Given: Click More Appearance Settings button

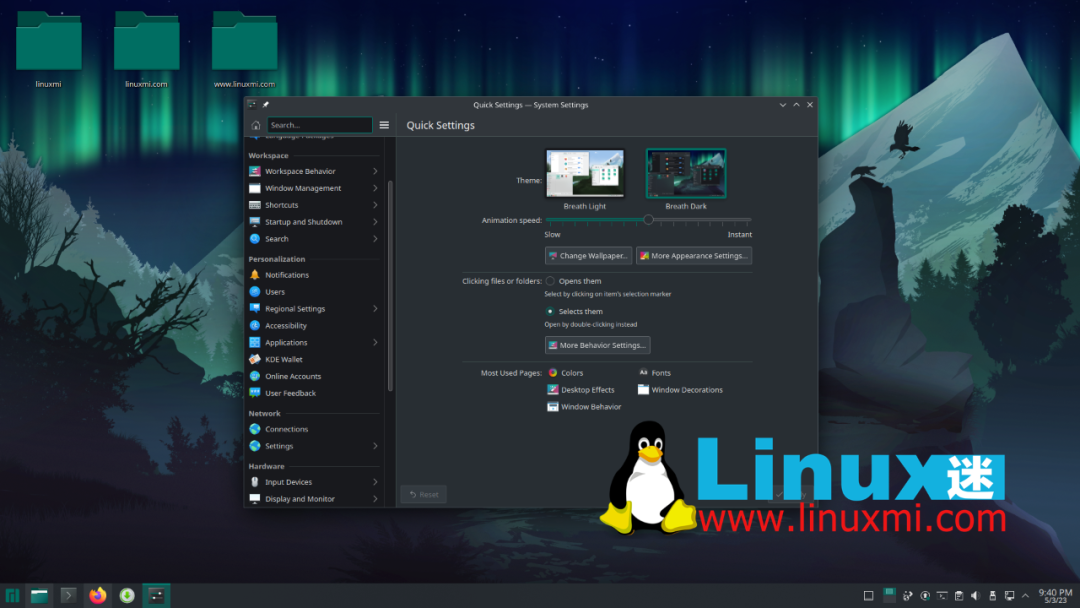Looking at the screenshot, I should pyautogui.click(x=694, y=255).
